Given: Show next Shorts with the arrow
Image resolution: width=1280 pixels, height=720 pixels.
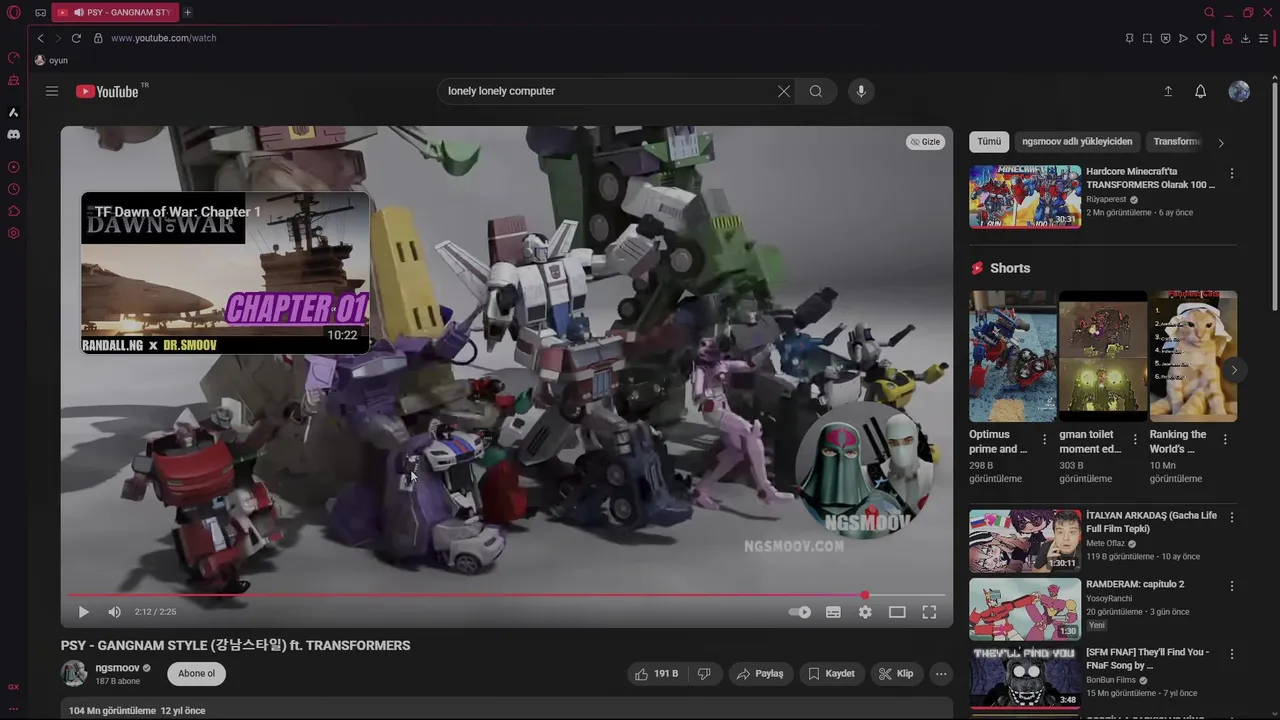Looking at the screenshot, I should point(1234,370).
